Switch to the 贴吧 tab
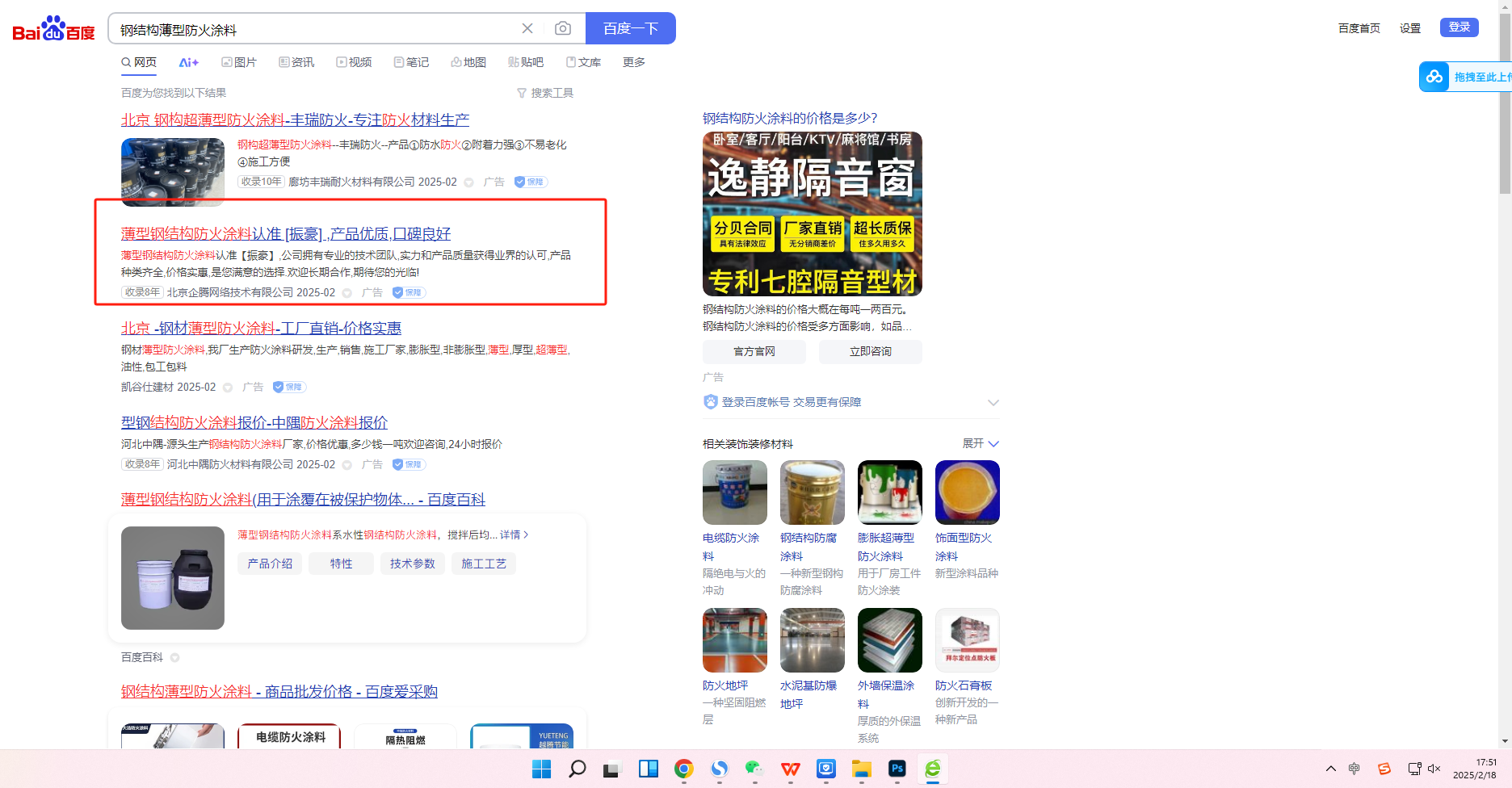This screenshot has width=1512, height=788. [x=526, y=62]
